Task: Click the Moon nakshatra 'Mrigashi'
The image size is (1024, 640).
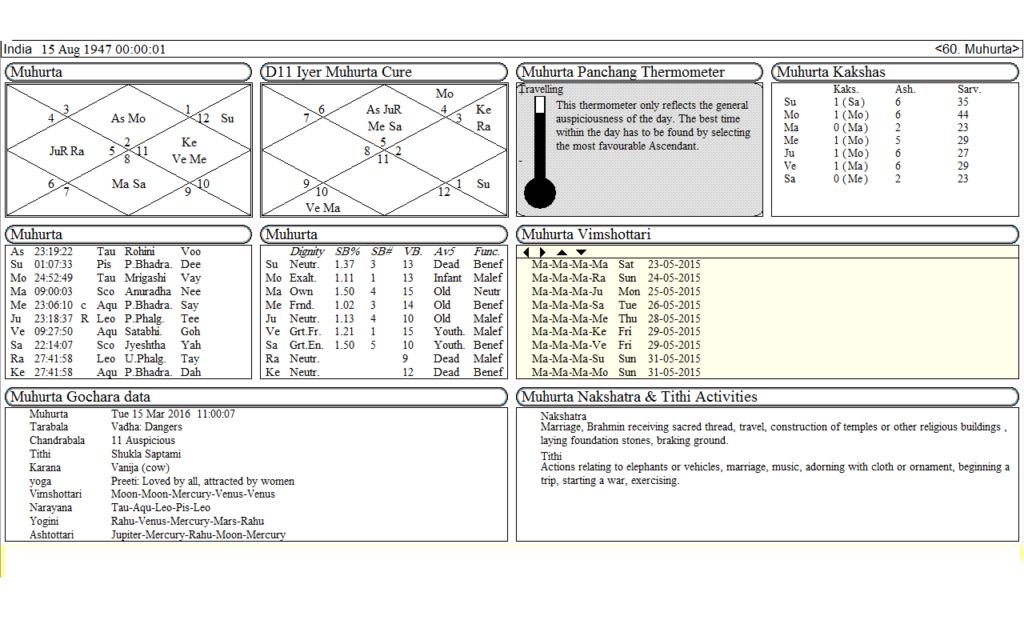Action: tap(145, 278)
